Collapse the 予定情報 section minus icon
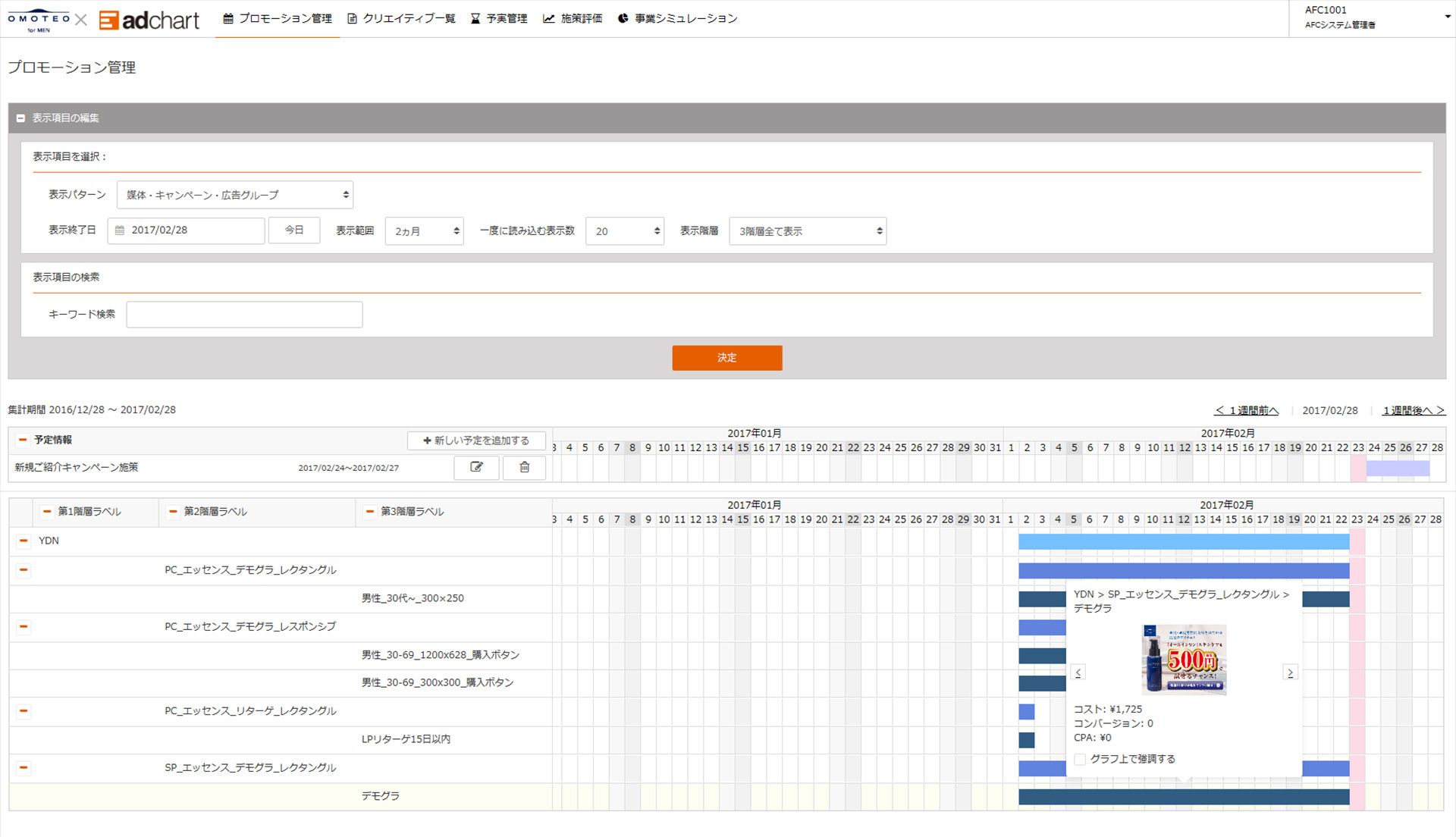This screenshot has width=1456, height=837. tap(23, 440)
